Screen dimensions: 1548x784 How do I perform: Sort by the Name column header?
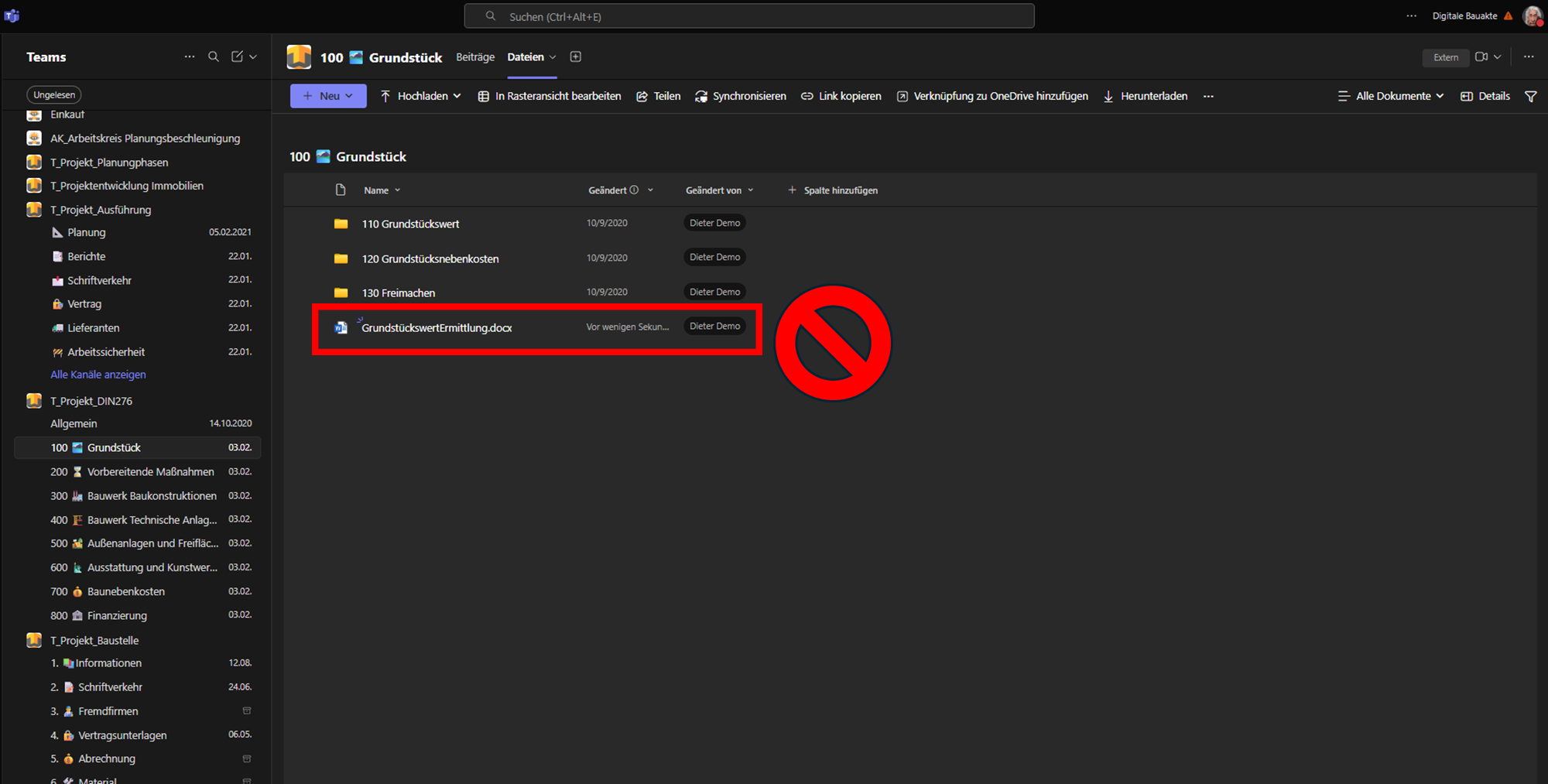(x=377, y=190)
